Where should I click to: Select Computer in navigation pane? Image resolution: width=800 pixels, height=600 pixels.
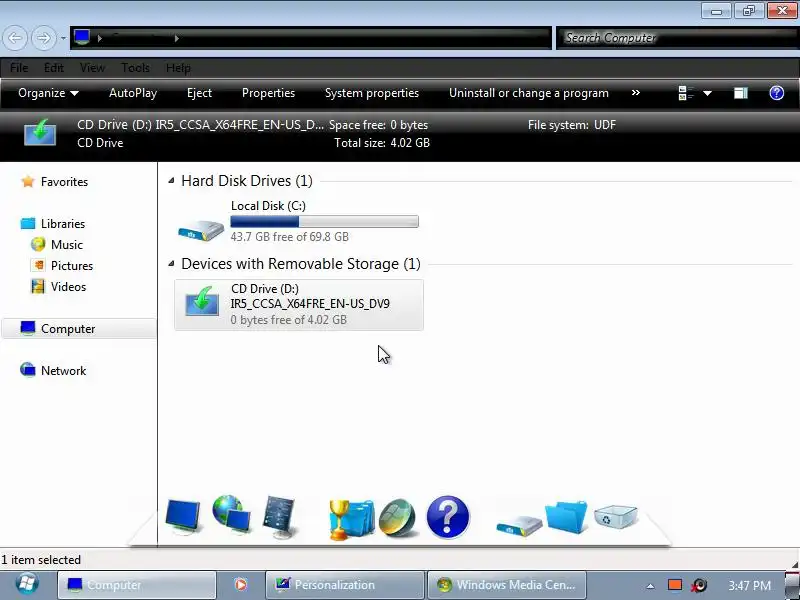79,329
